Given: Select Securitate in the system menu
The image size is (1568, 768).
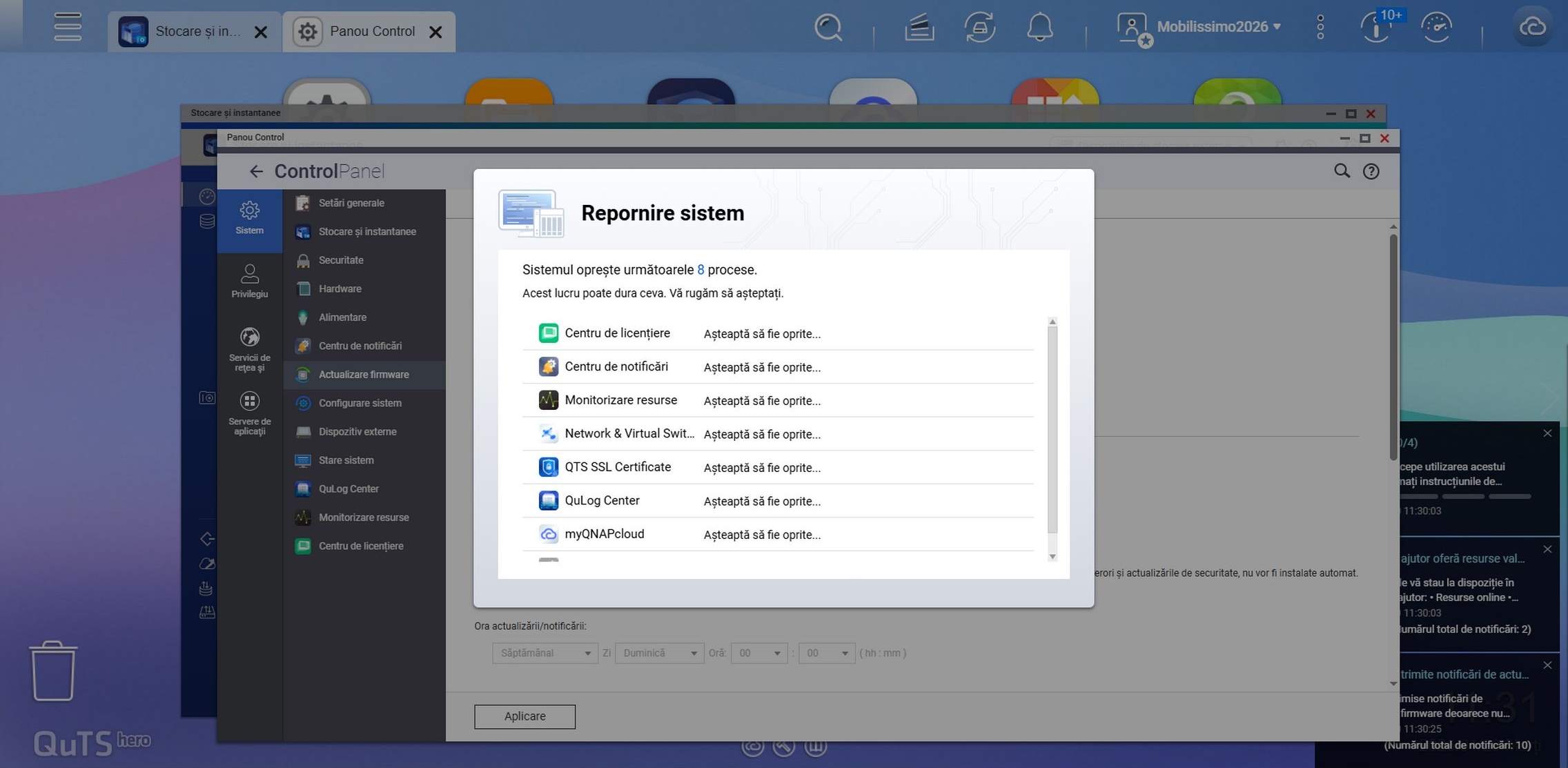Looking at the screenshot, I should pyautogui.click(x=341, y=260).
